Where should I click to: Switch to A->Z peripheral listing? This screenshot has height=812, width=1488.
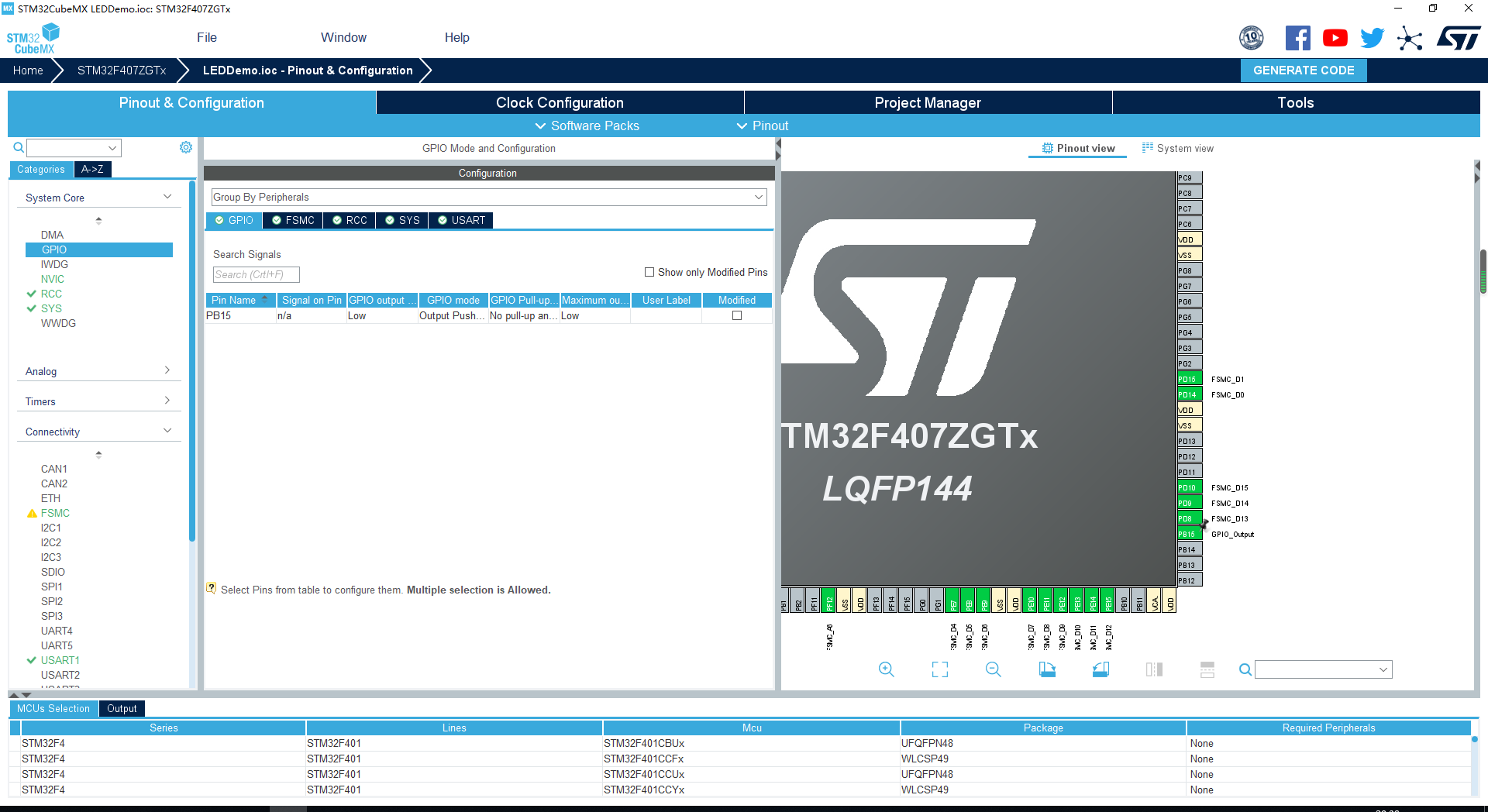point(92,169)
